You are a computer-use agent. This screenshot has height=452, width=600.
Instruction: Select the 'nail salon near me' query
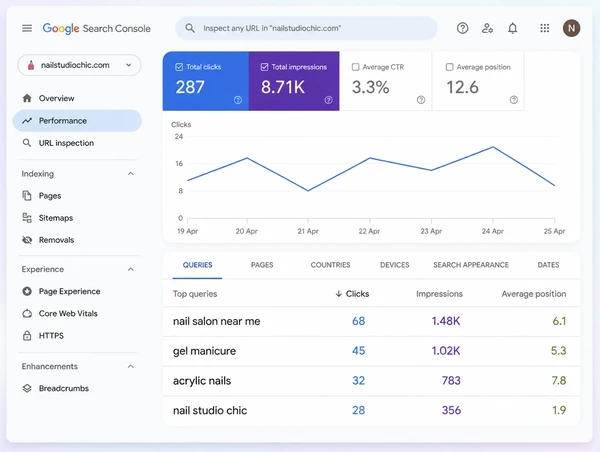click(x=217, y=321)
